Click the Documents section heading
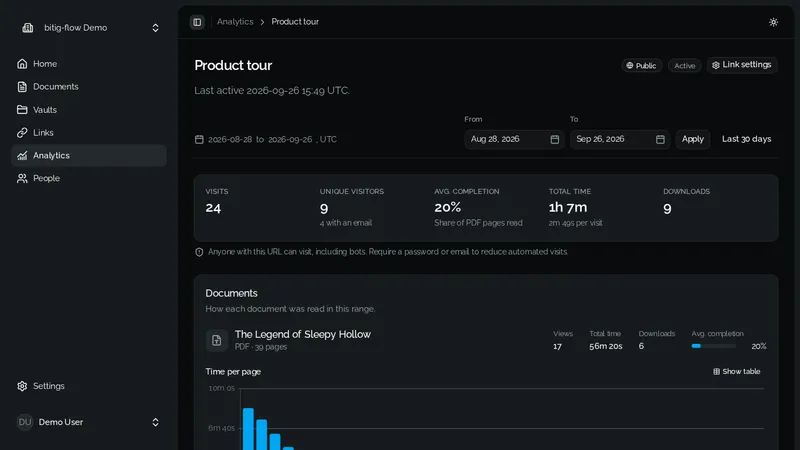Screen dimensions: 800x450 231,293
